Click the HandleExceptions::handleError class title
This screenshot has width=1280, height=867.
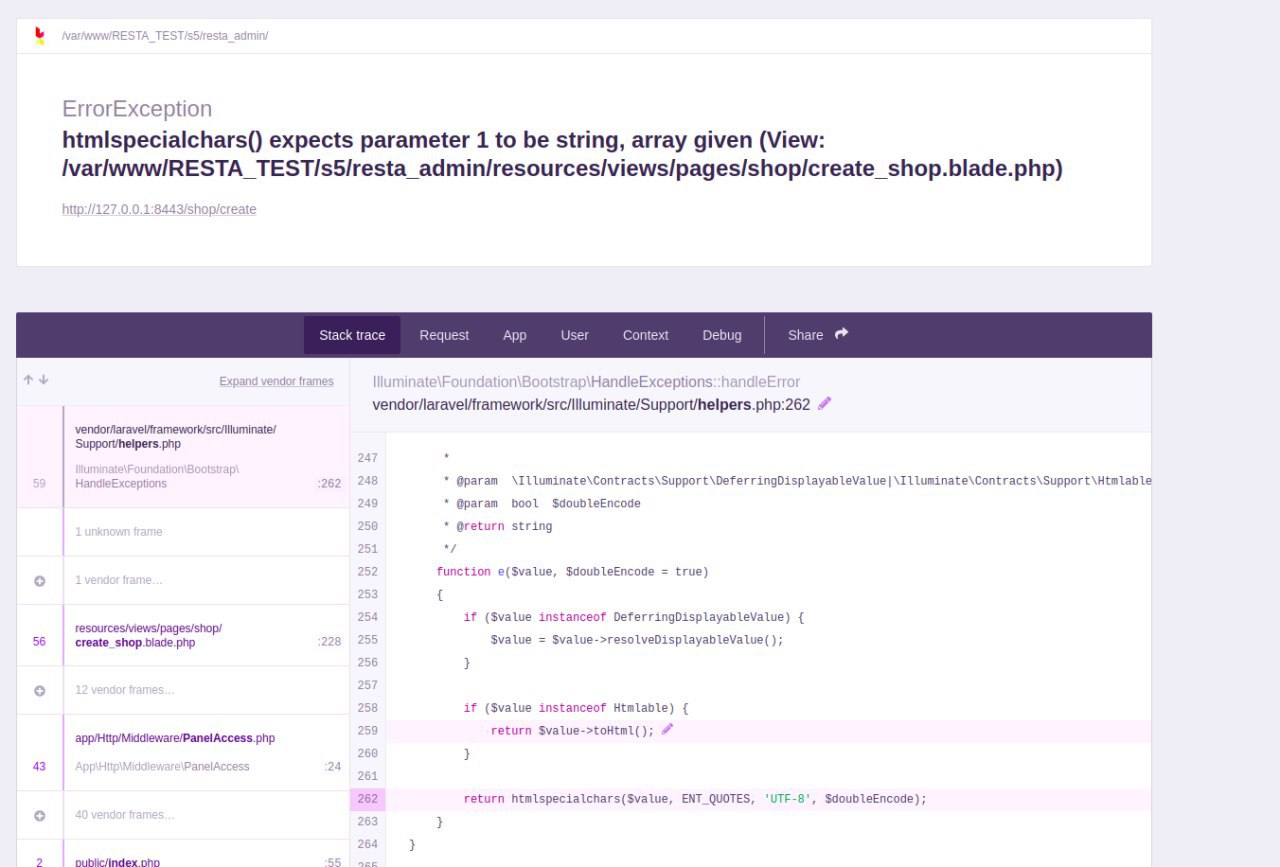(586, 382)
